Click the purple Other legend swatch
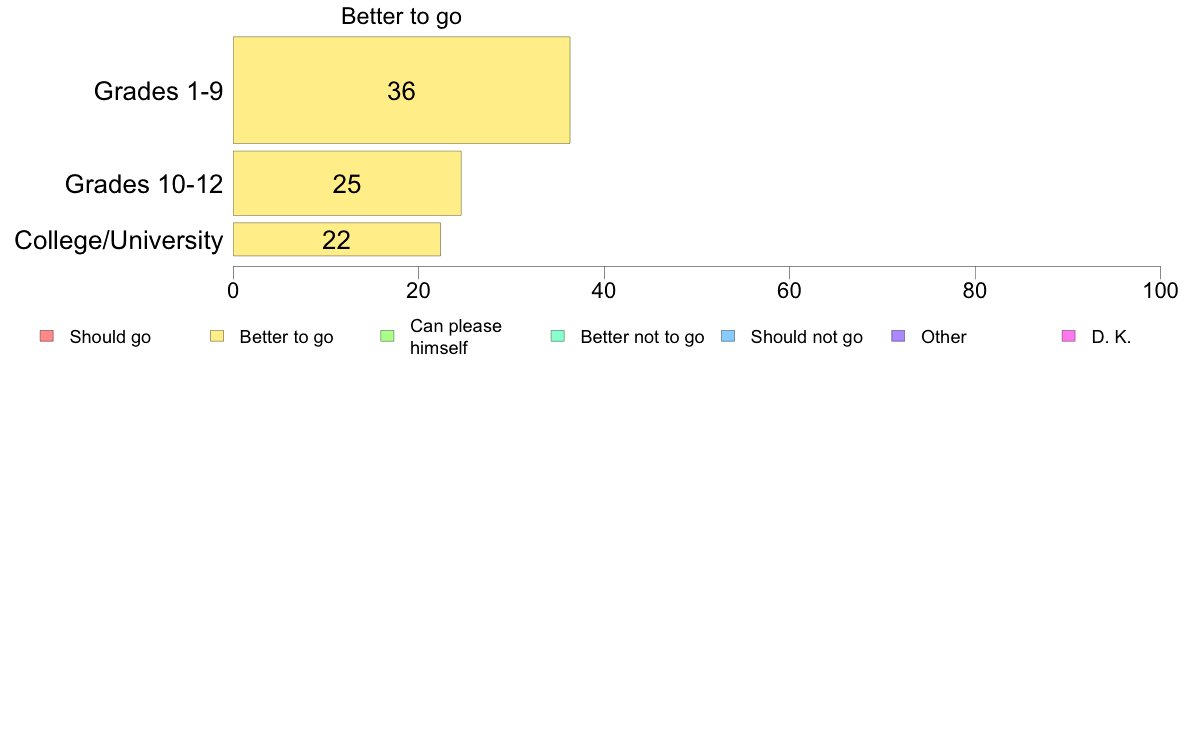The height and width of the screenshot is (736, 1188). 899,337
